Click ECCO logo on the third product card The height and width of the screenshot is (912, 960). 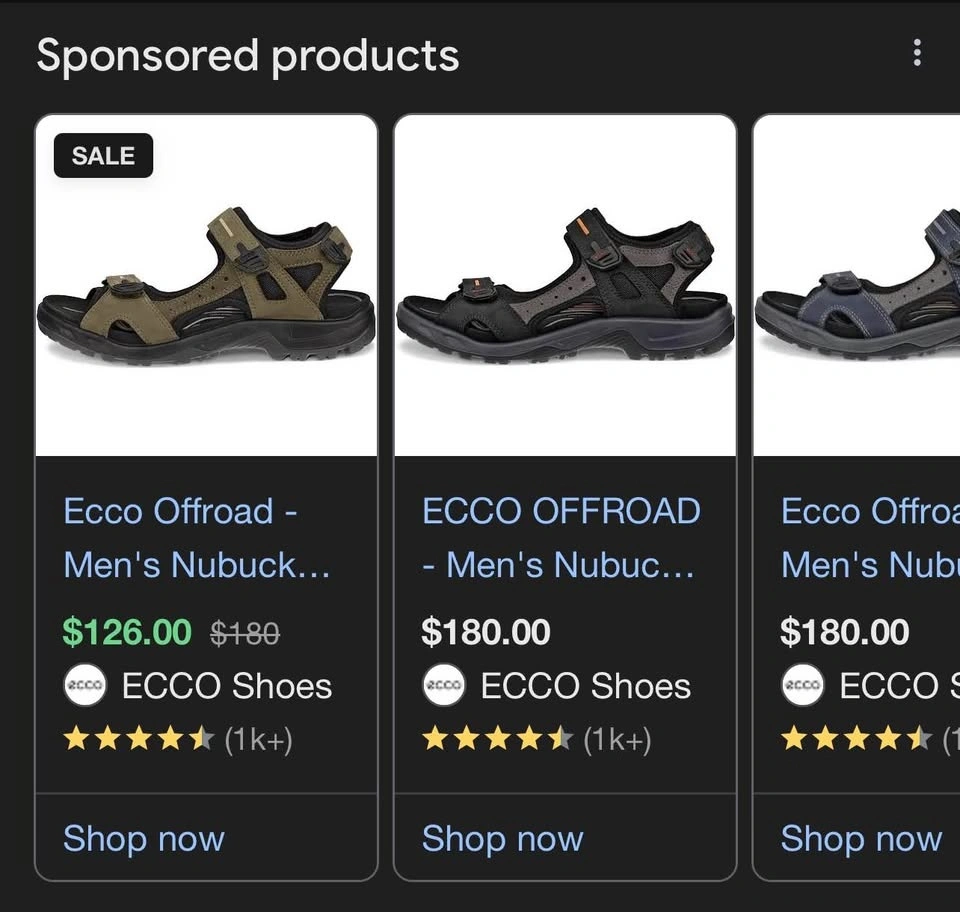pos(802,686)
